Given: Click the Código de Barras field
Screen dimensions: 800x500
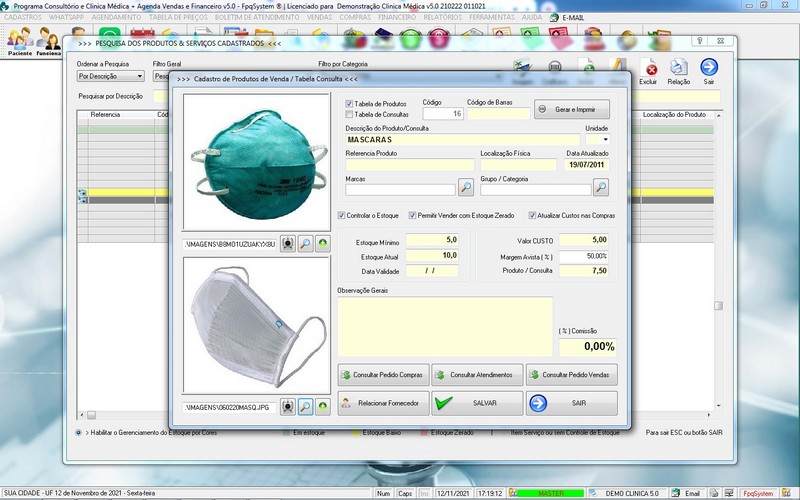Looking at the screenshot, I should pos(498,114).
